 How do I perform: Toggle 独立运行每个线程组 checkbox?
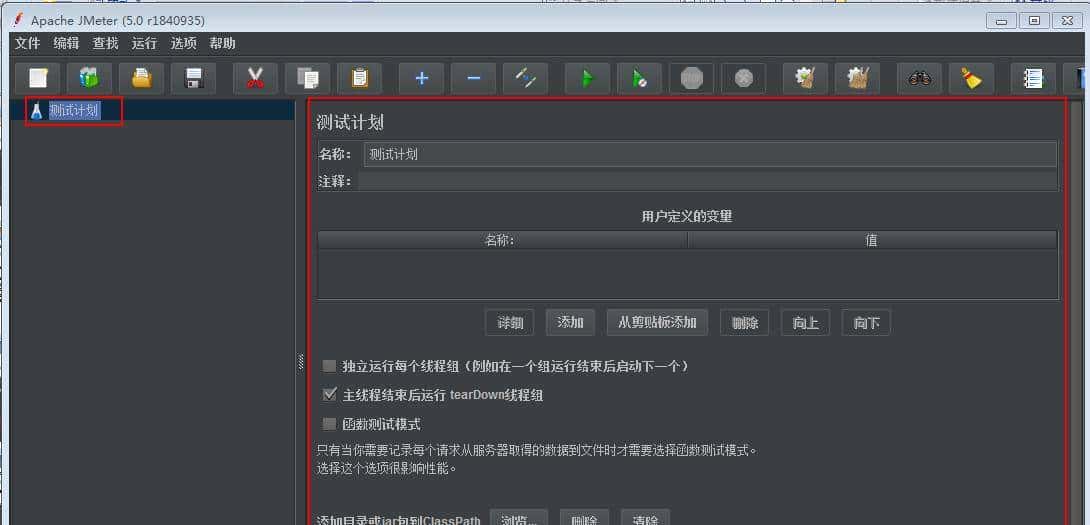coord(330,366)
